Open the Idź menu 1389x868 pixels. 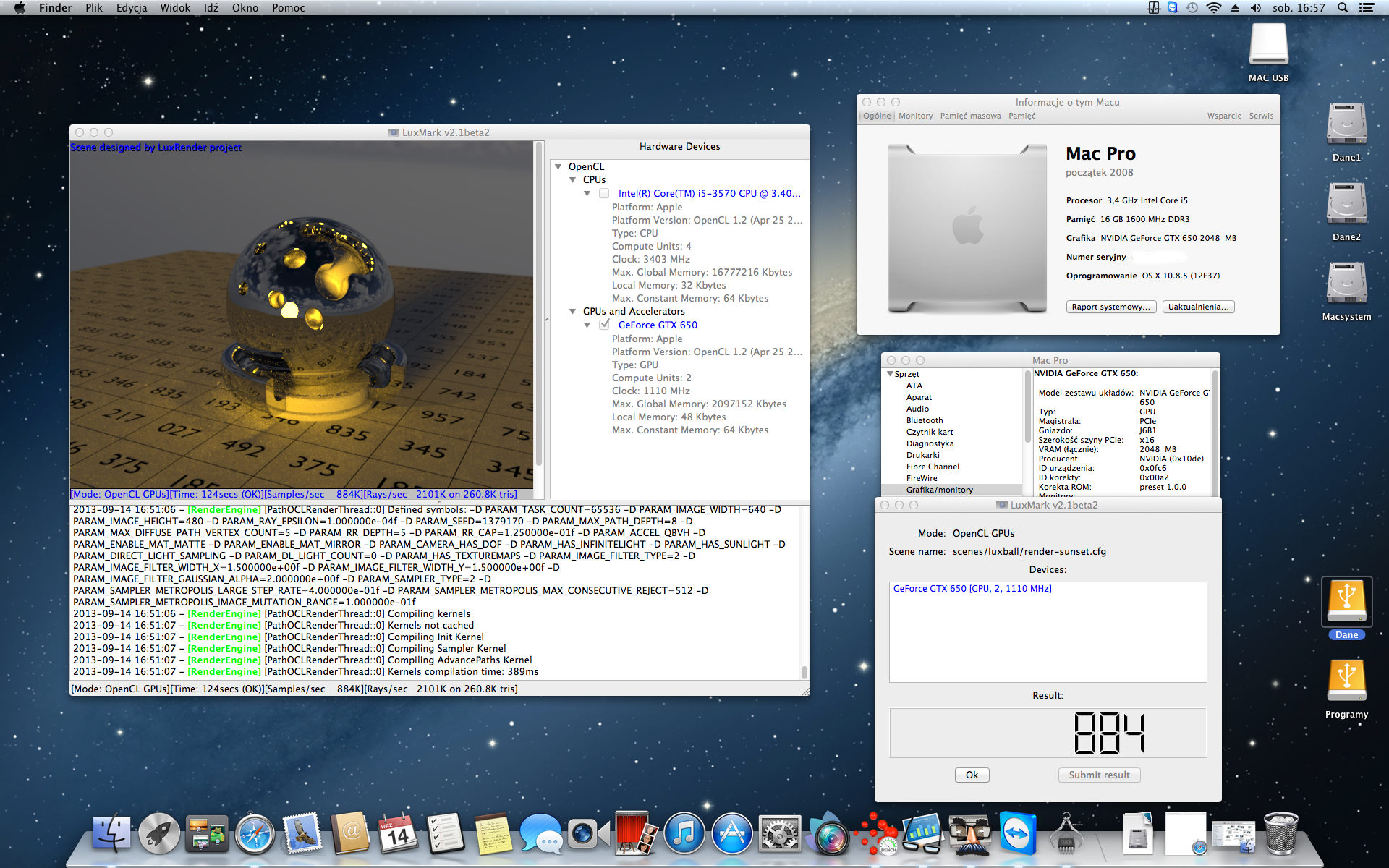(x=211, y=8)
